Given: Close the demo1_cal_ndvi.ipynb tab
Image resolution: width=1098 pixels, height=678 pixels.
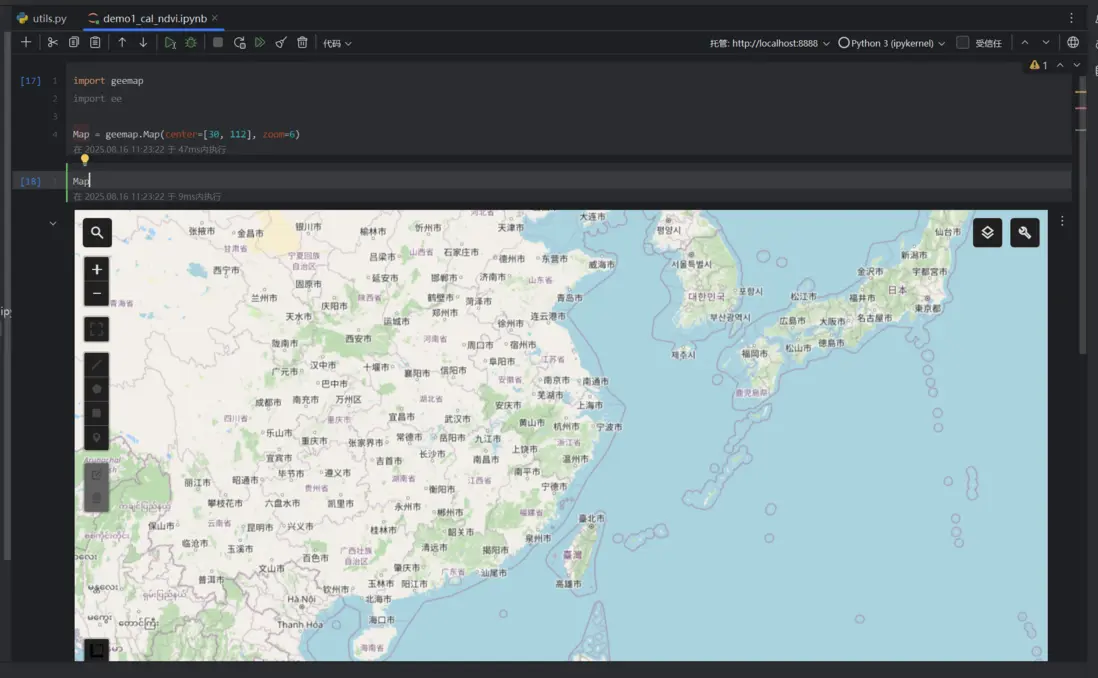Looking at the screenshot, I should (215, 18).
